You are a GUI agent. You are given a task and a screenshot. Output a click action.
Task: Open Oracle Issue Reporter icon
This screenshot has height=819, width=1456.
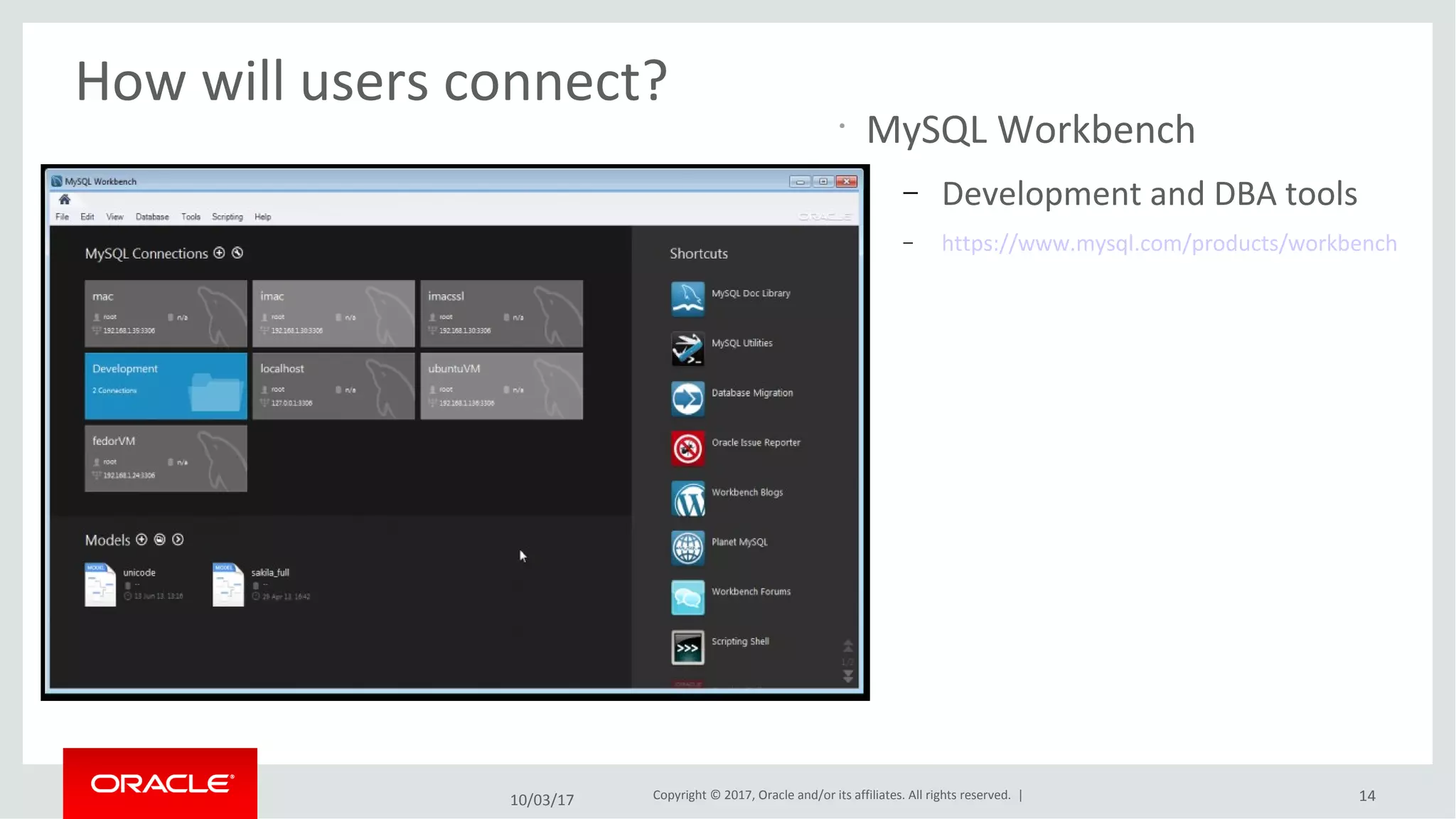687,448
